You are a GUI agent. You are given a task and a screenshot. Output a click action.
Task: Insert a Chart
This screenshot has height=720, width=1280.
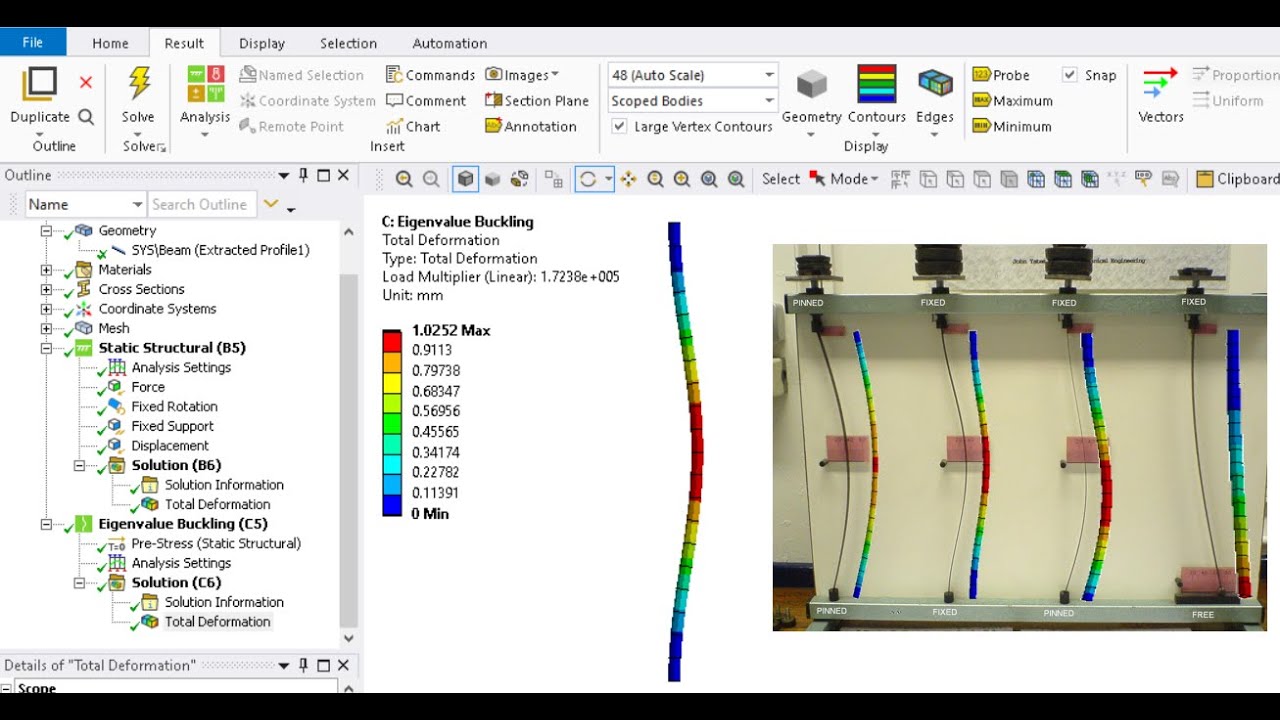413,127
